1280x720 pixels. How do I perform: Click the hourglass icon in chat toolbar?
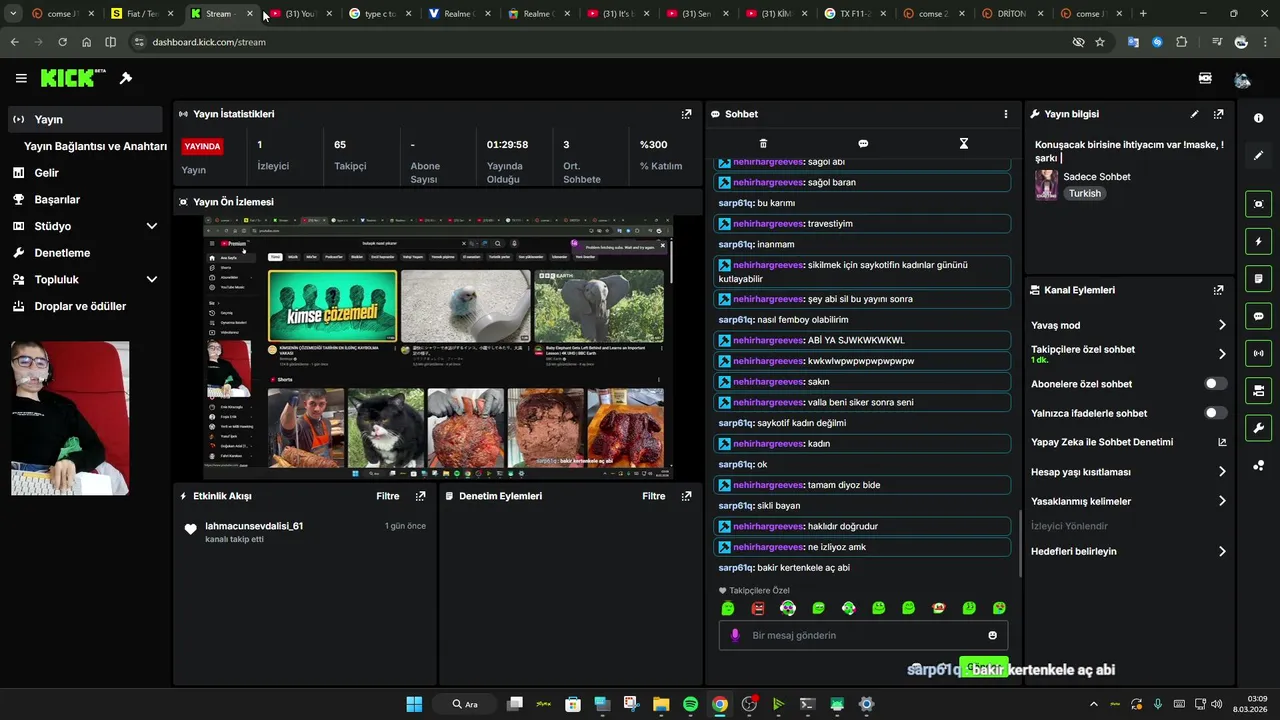963,144
